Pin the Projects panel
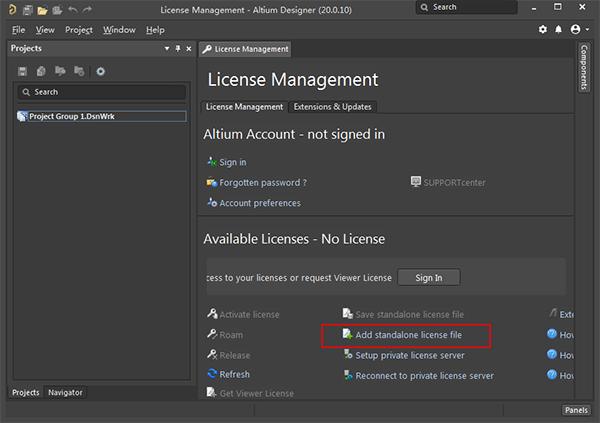 178,49
